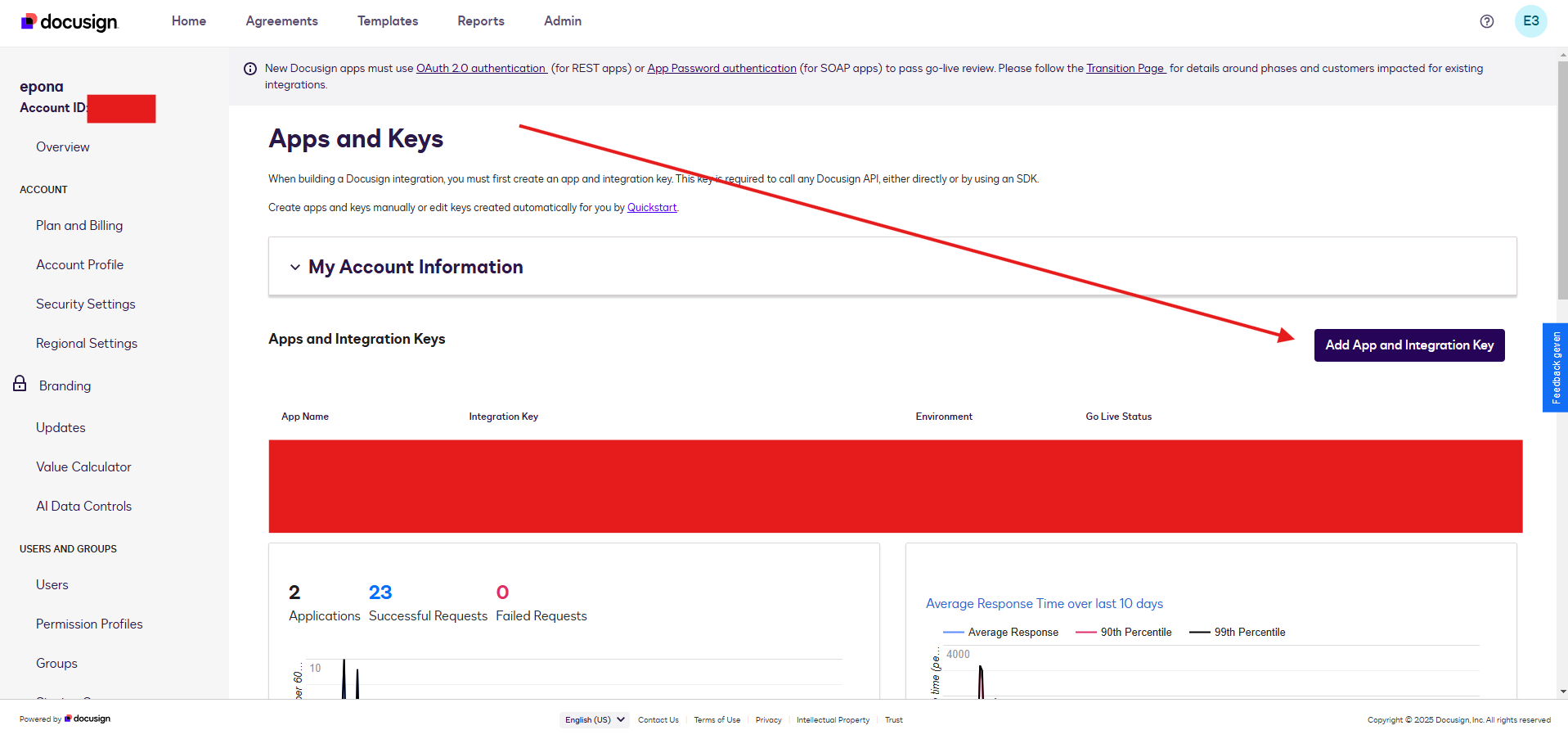This screenshot has width=1568, height=739.
Task: Click the info icon in notification banner
Action: [250, 69]
